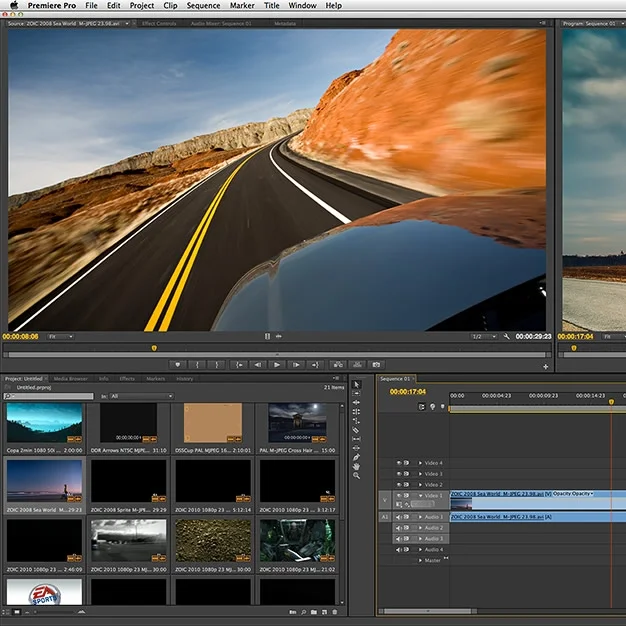
Task: Select the Ripple Edit tool
Action: (x=356, y=402)
